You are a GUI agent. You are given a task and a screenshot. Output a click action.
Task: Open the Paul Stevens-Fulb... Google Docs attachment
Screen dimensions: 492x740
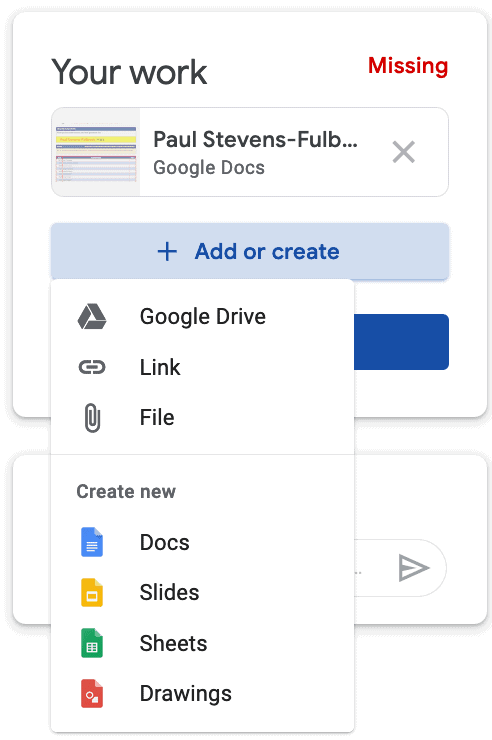click(250, 152)
